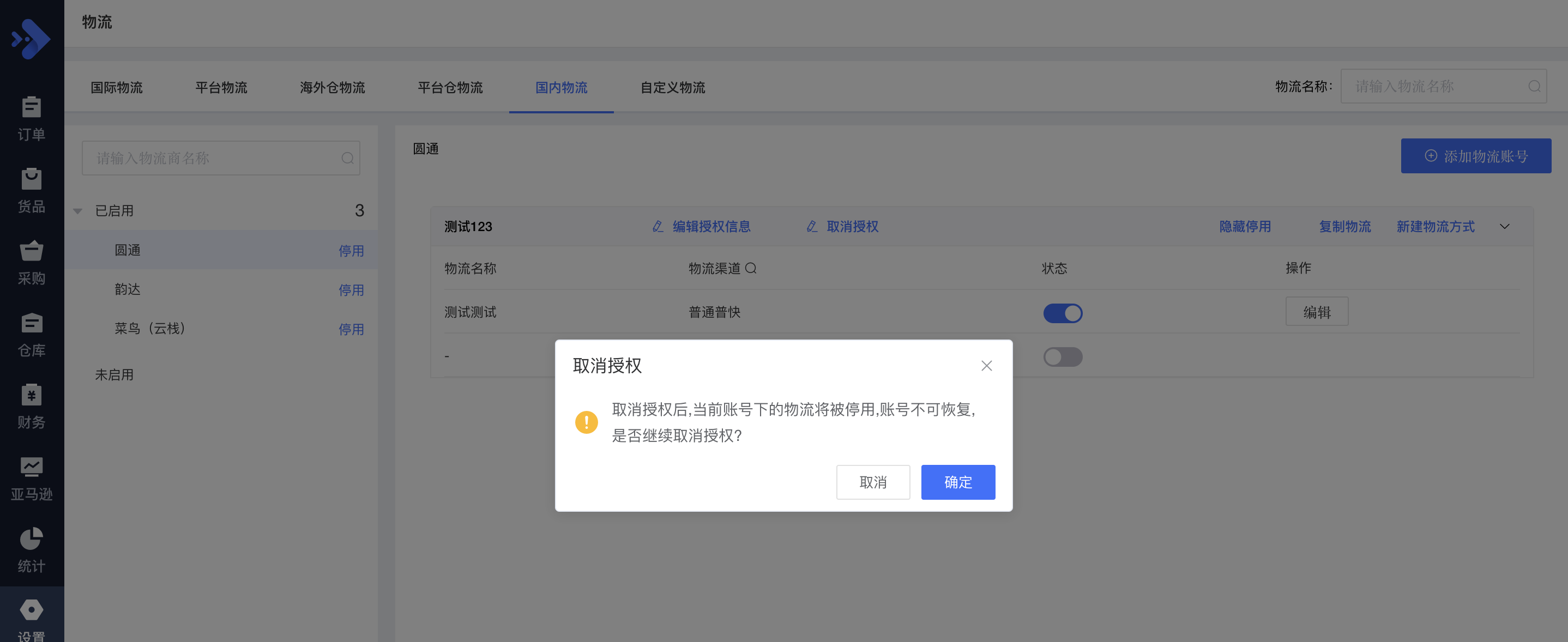Image resolution: width=1568 pixels, height=642 pixels.
Task: Click the search icon beside 物流渠道
Action: pos(751,268)
